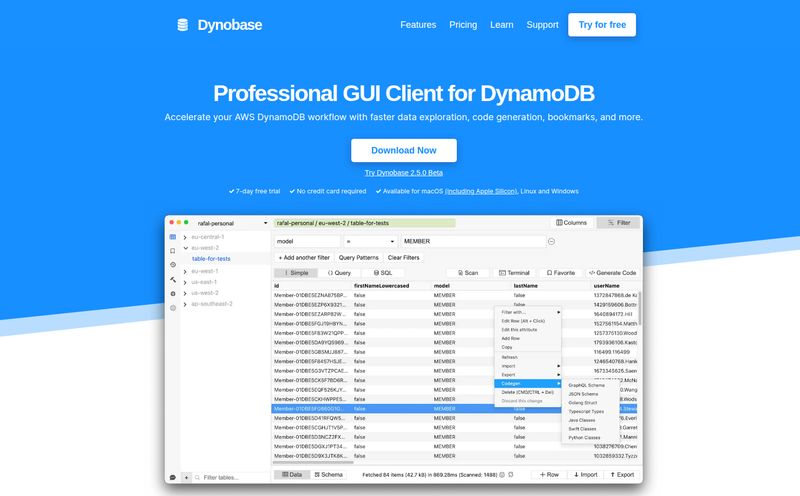
Task: Open the rafal-personal profile dropdown
Action: point(232,223)
